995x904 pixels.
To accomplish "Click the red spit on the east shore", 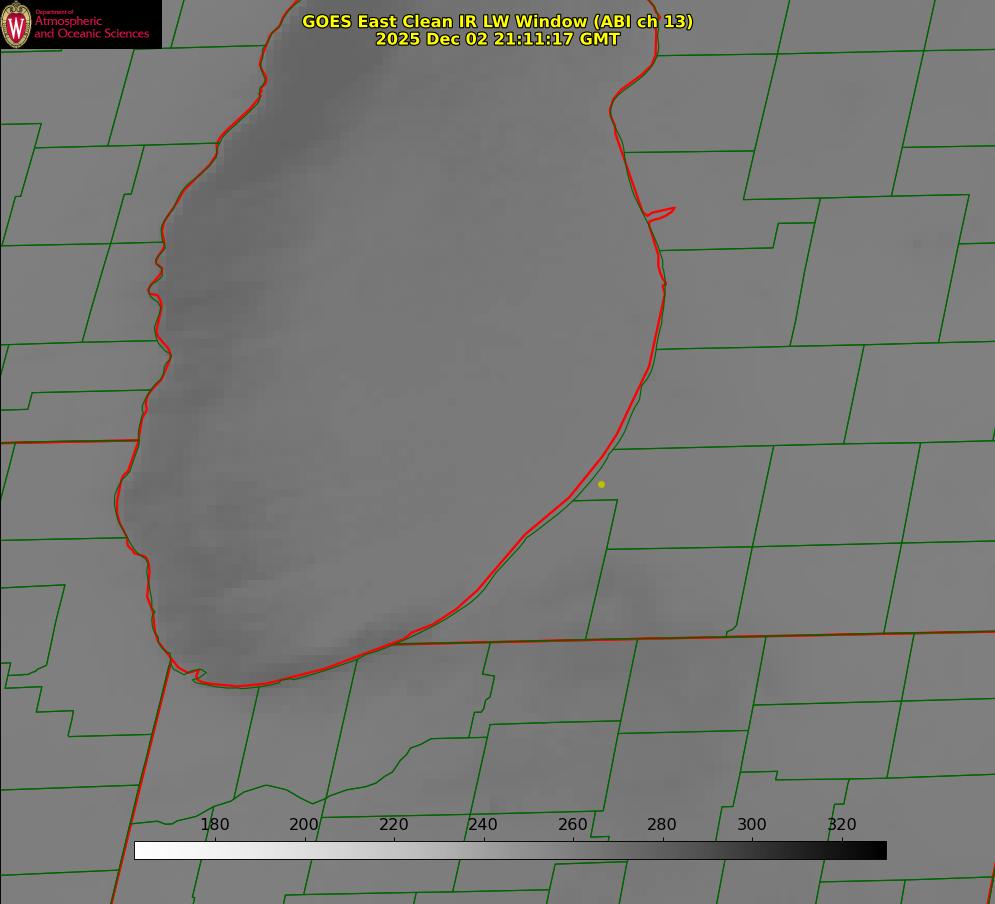I will tap(662, 212).
